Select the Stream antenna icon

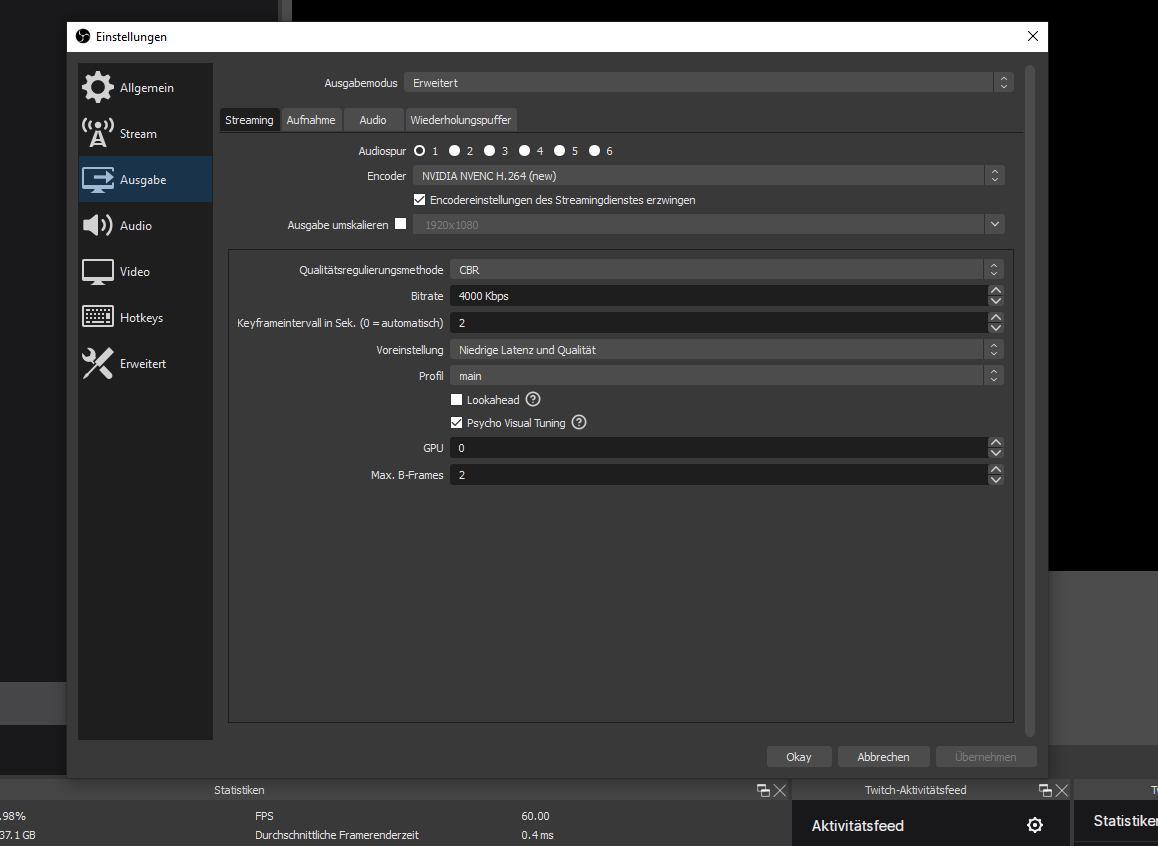coord(98,134)
